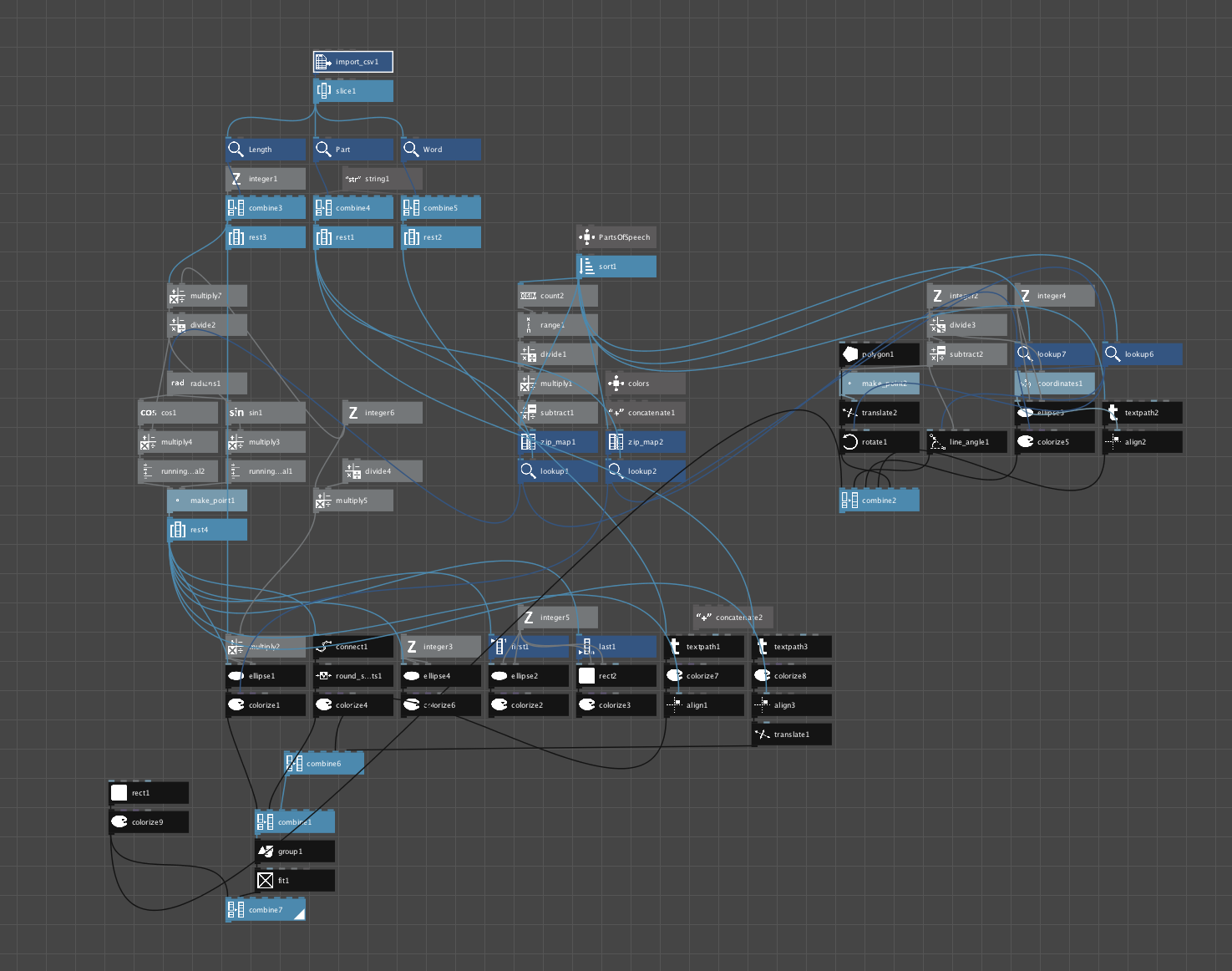Select the combine2 node
Viewport: 1232px width, 971px height.
pos(880,501)
